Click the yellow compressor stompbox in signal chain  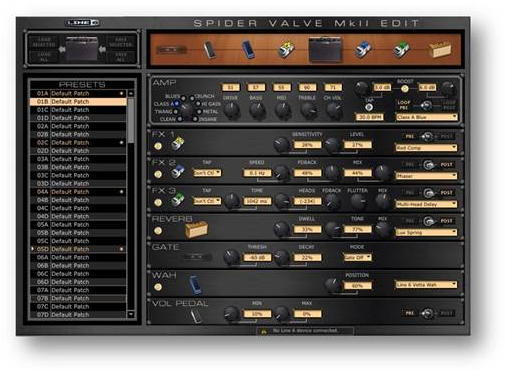point(286,50)
